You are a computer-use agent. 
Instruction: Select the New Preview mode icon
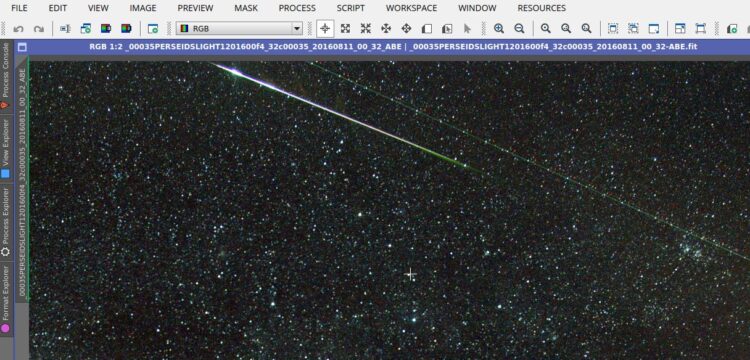(x=427, y=29)
